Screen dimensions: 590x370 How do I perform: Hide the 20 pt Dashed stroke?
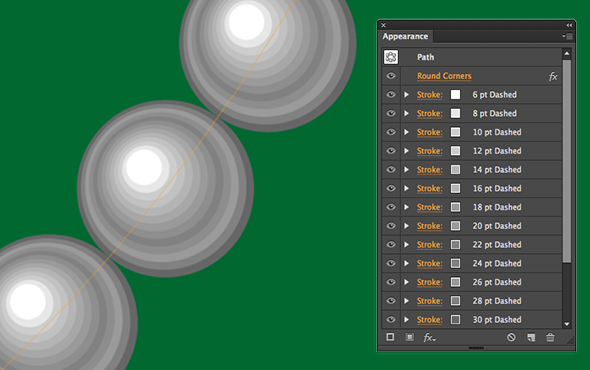(x=391, y=226)
